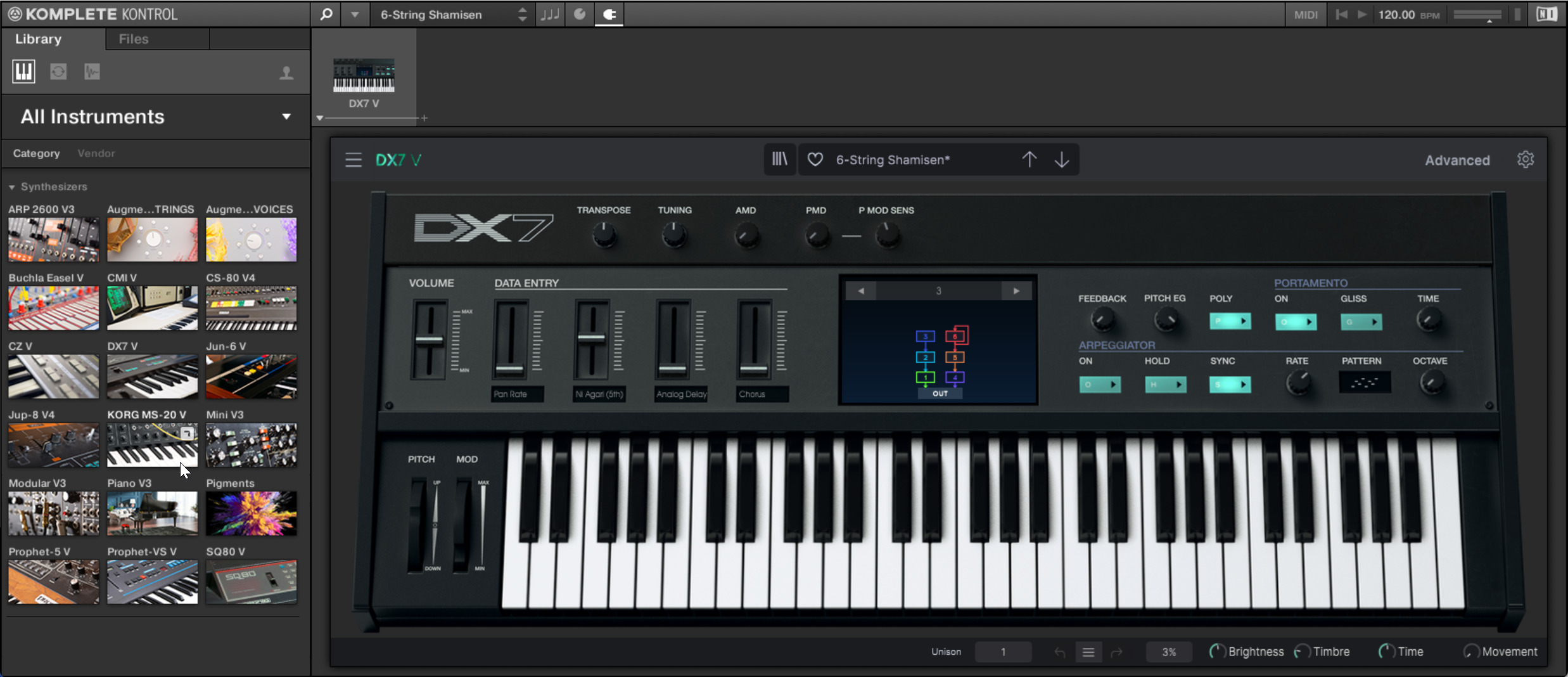
Task: Open the Advanced panel
Action: tap(1457, 160)
